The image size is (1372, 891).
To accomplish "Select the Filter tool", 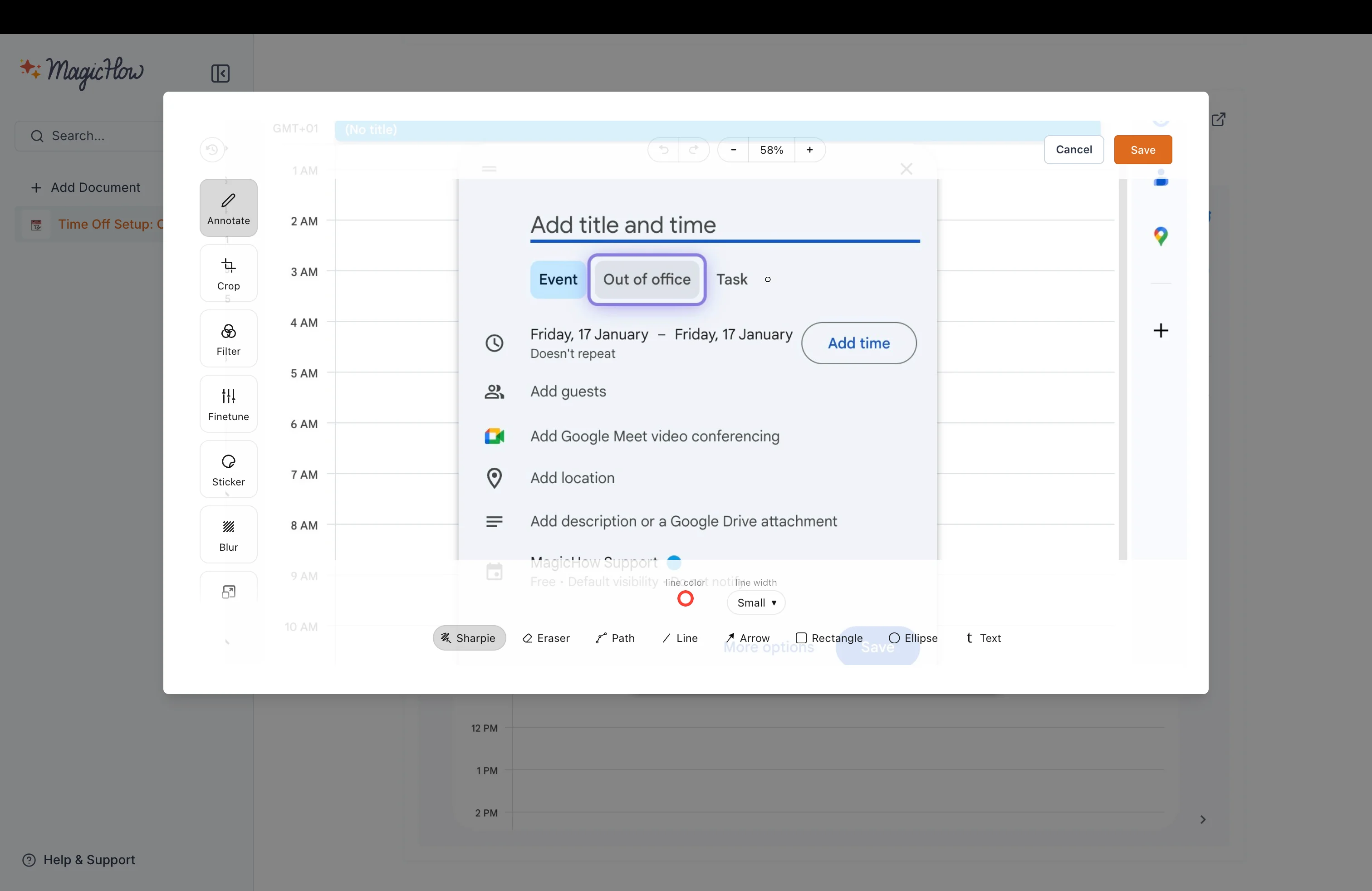I will point(228,339).
